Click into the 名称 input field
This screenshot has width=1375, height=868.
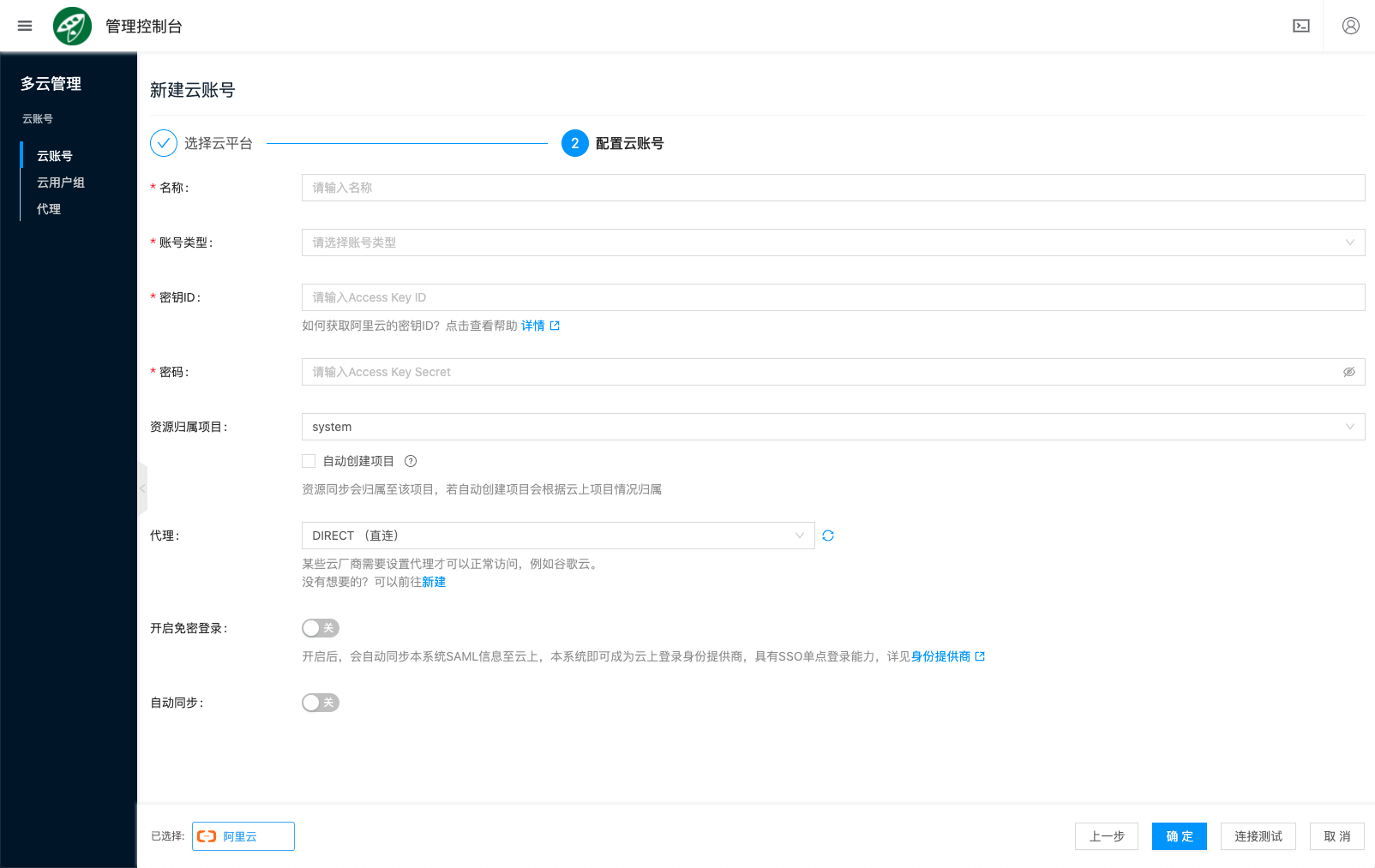[832, 188]
